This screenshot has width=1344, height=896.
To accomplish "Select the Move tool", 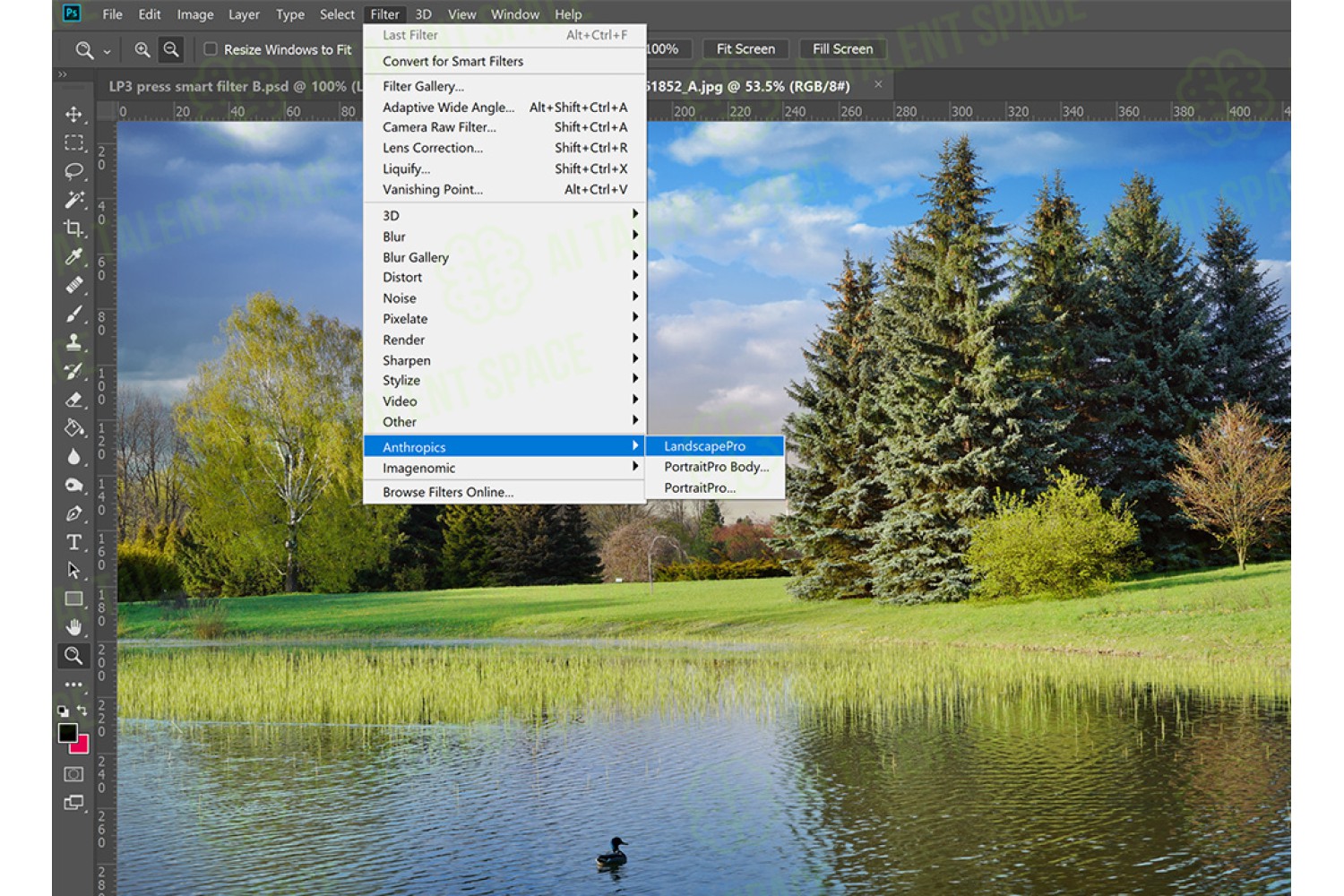I will 74,115.
